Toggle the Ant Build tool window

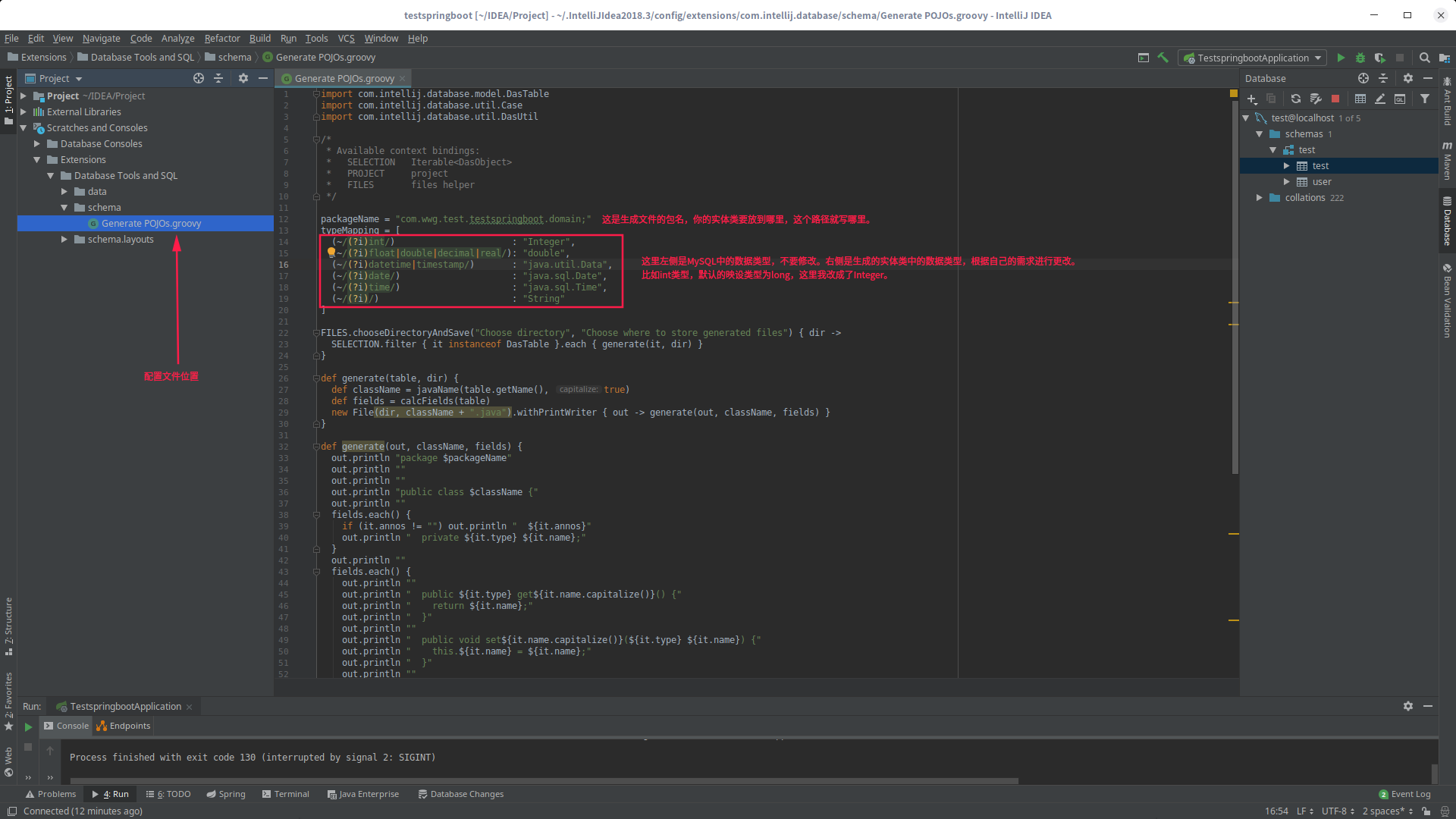click(x=1447, y=101)
